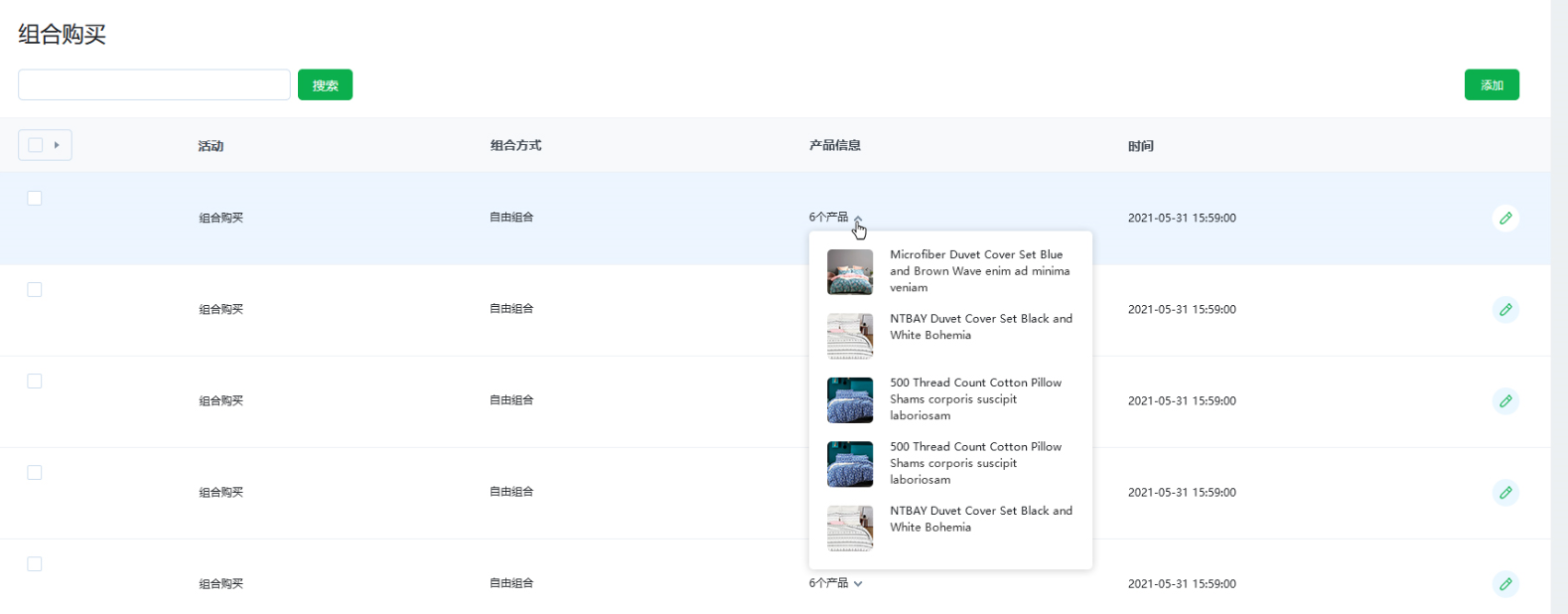Collapse the first row's 6个产品 product list
The image size is (1568, 614).
coord(858,219)
